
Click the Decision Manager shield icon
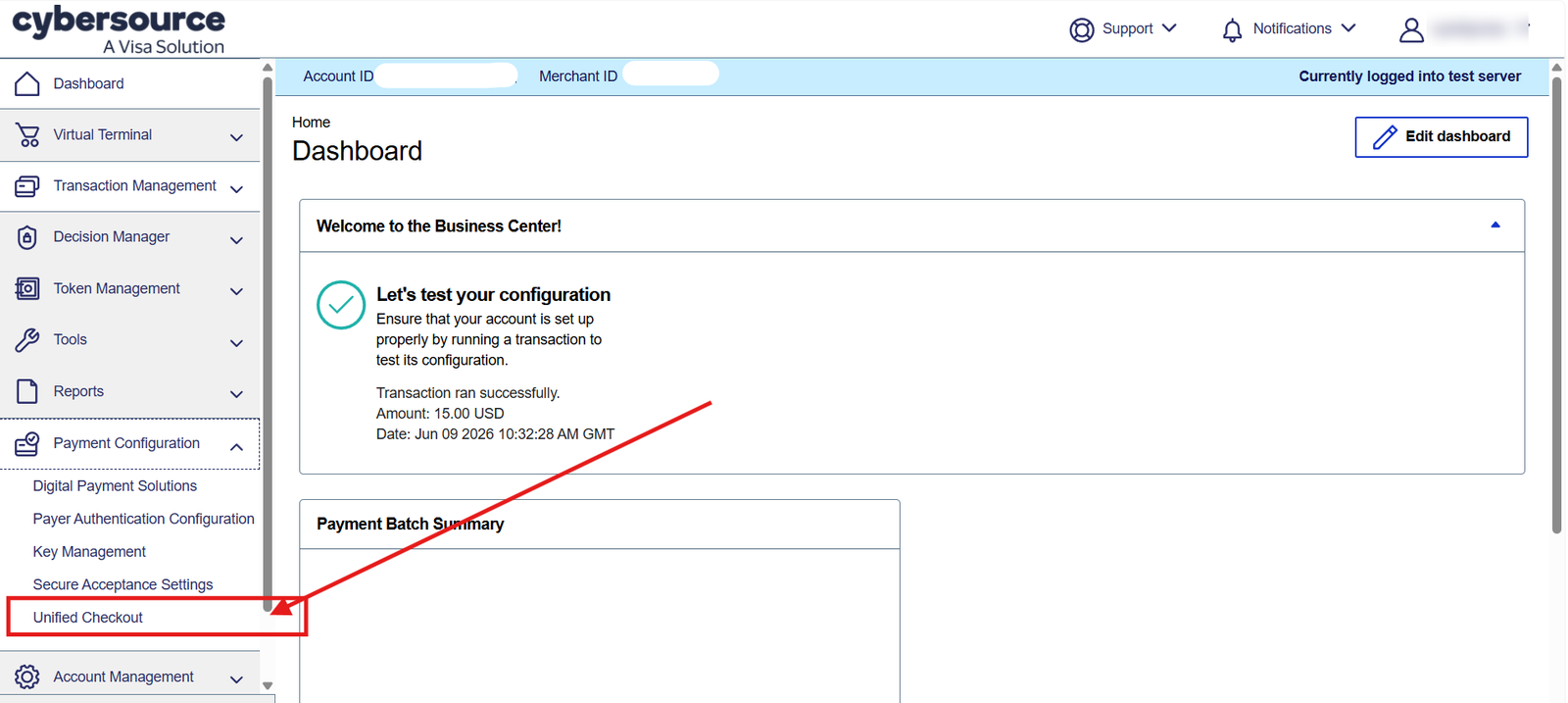point(27,237)
